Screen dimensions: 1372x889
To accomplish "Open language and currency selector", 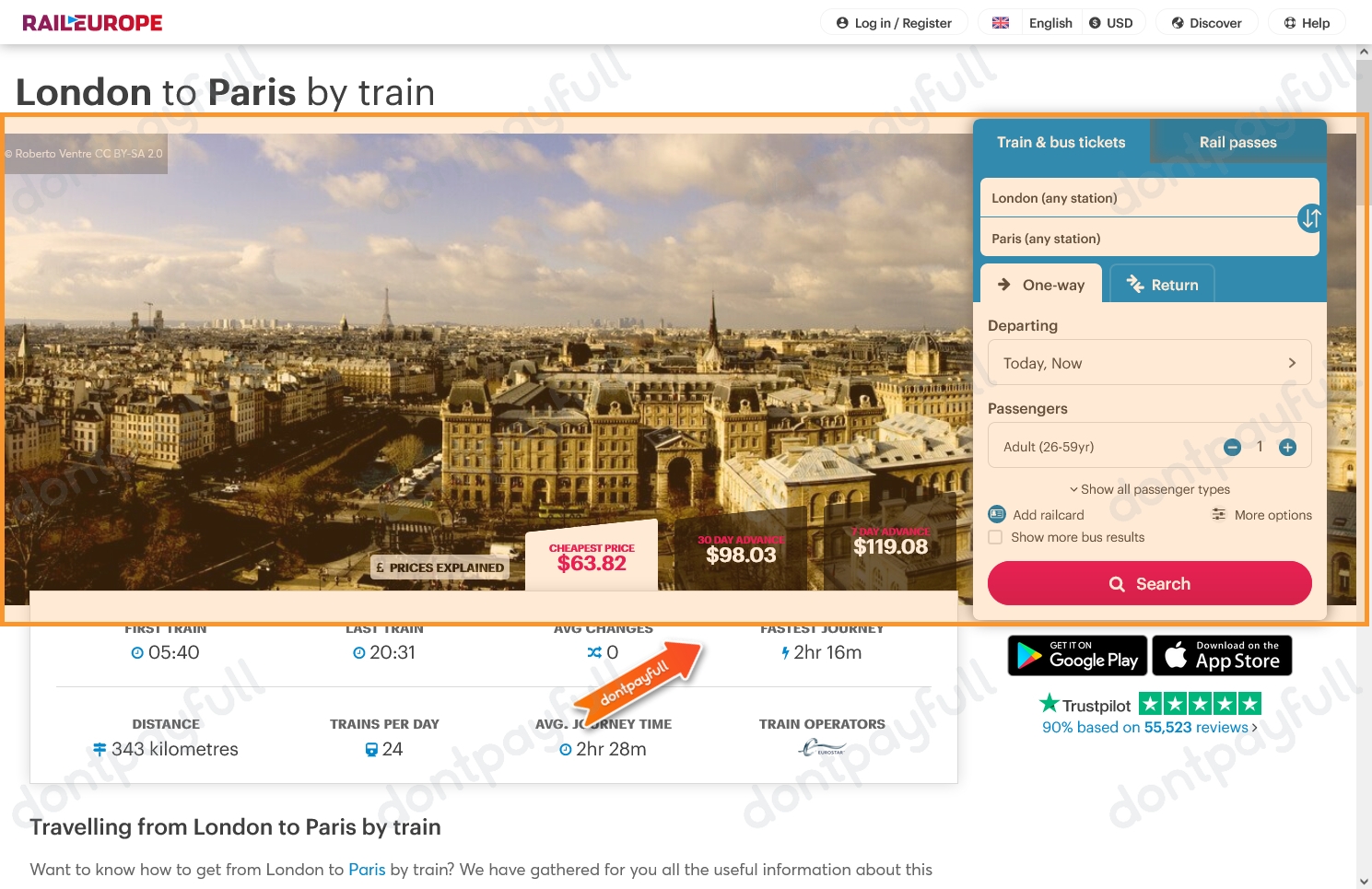I will (1061, 23).
